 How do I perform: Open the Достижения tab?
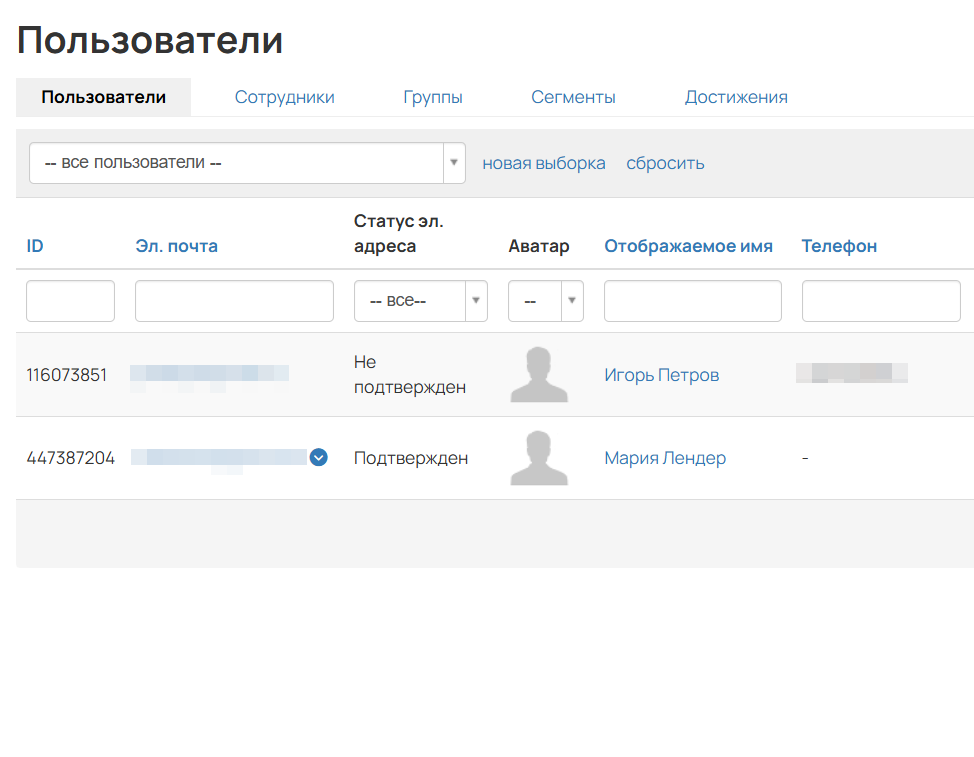pos(736,97)
